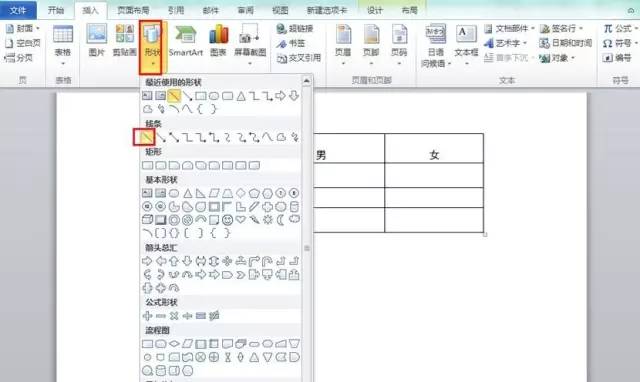The height and width of the screenshot is (382, 640).
Task: Insert the Smiley Face basic shape
Action: pyautogui.click(x=227, y=220)
